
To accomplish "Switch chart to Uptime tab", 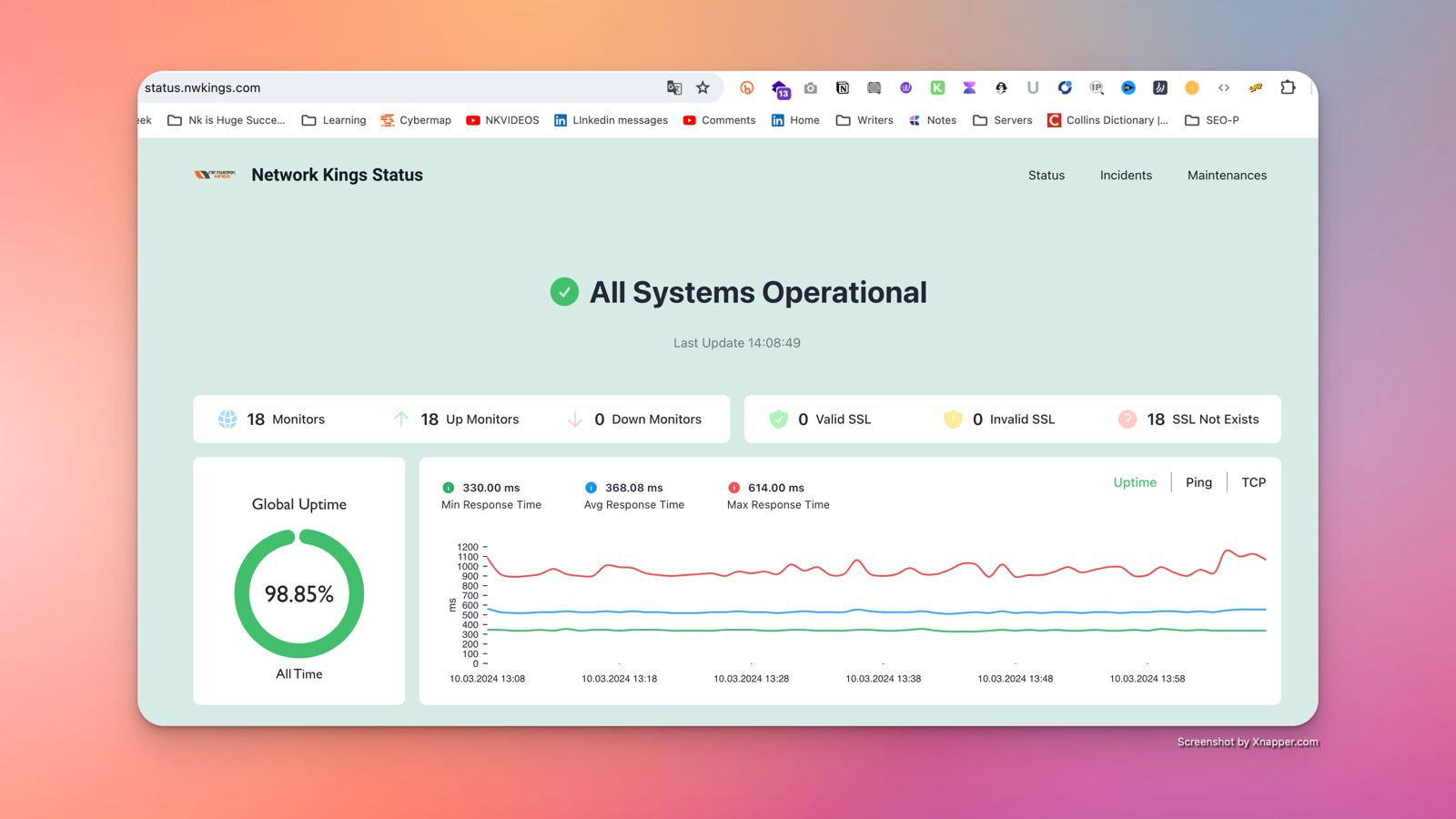I will point(1135,482).
